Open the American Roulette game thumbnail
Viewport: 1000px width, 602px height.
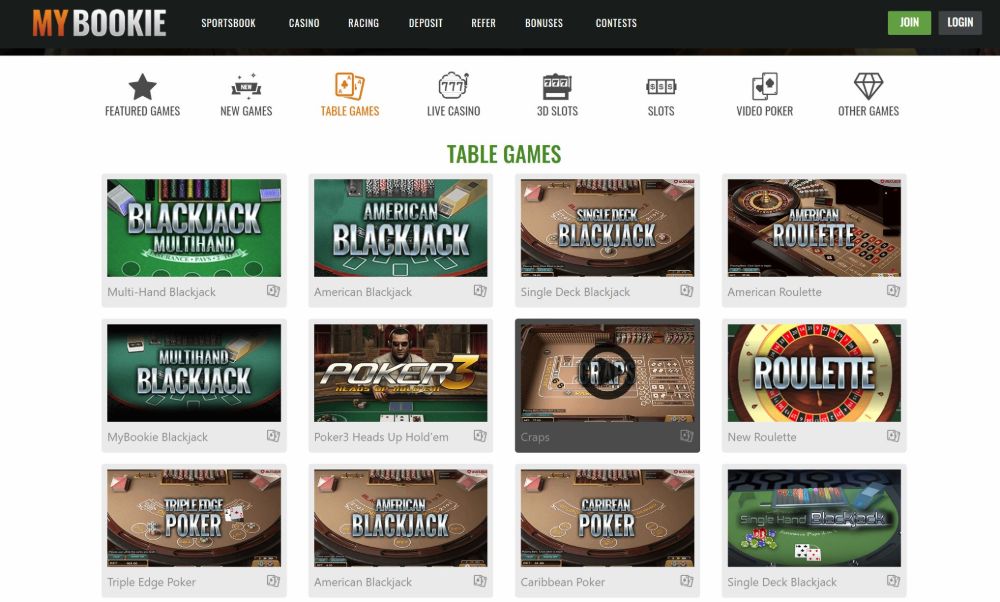[814, 228]
